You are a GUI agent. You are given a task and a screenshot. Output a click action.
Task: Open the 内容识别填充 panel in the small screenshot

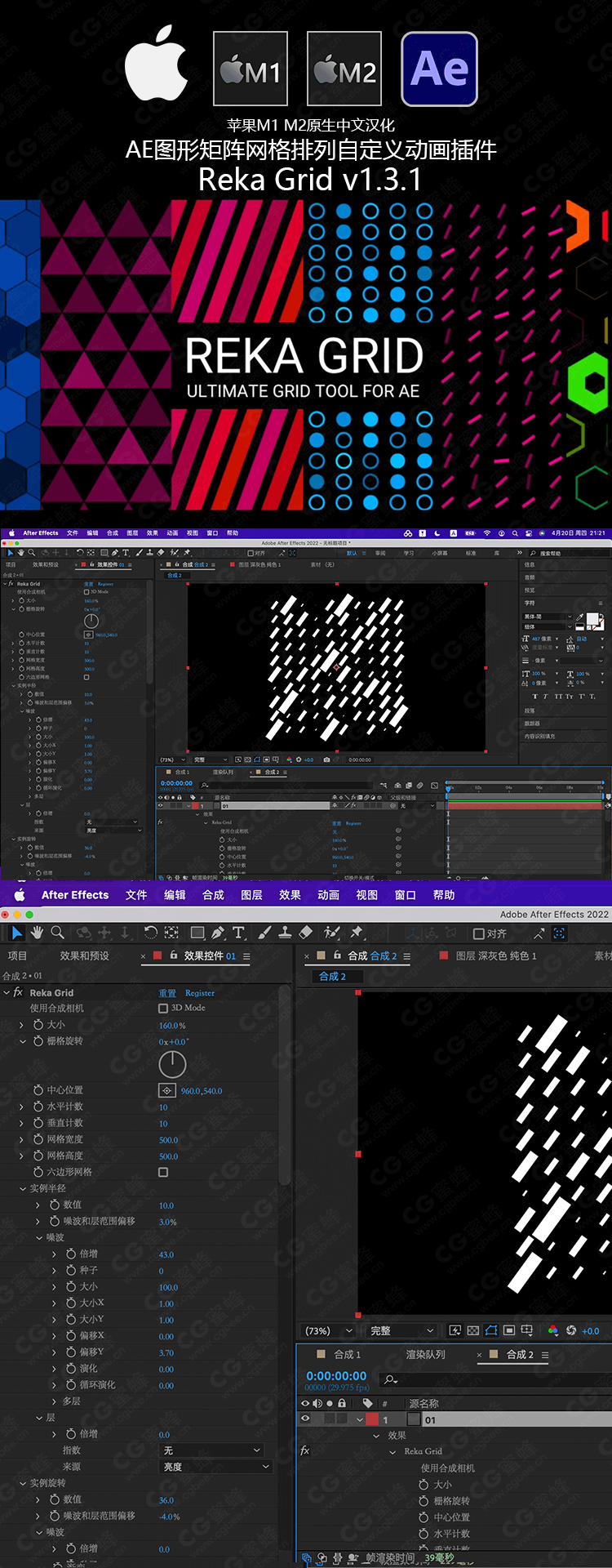point(539,736)
